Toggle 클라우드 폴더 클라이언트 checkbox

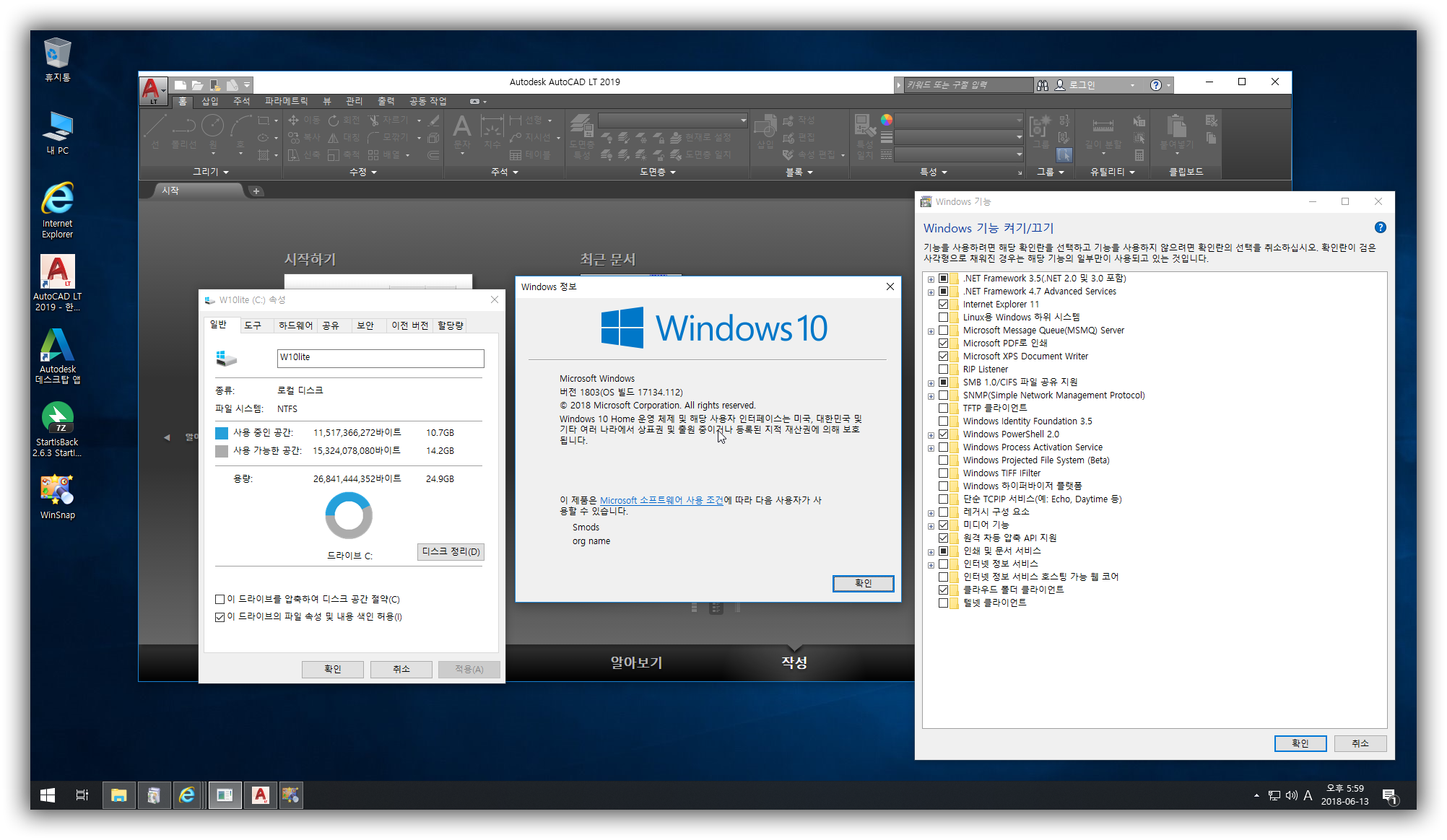943,590
